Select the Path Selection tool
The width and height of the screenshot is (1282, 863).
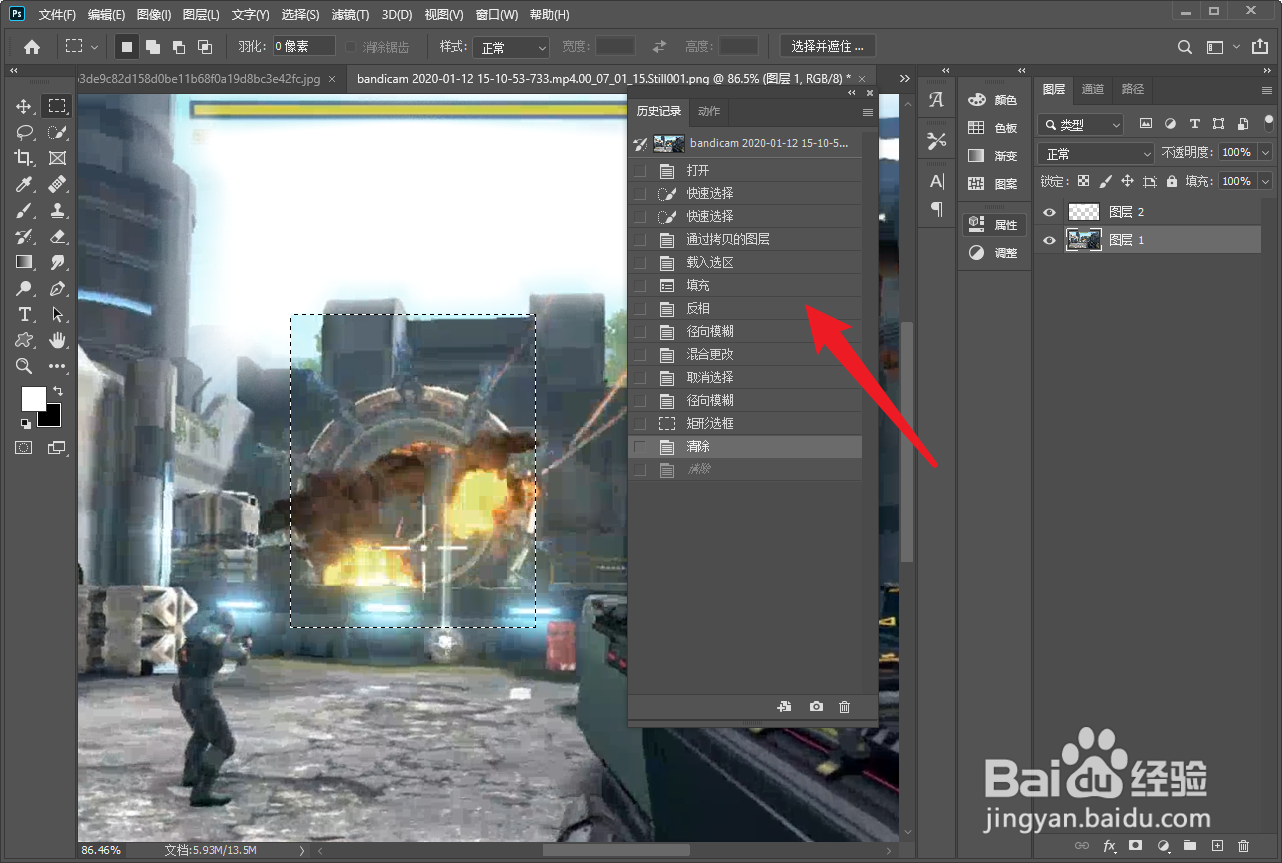click(58, 314)
